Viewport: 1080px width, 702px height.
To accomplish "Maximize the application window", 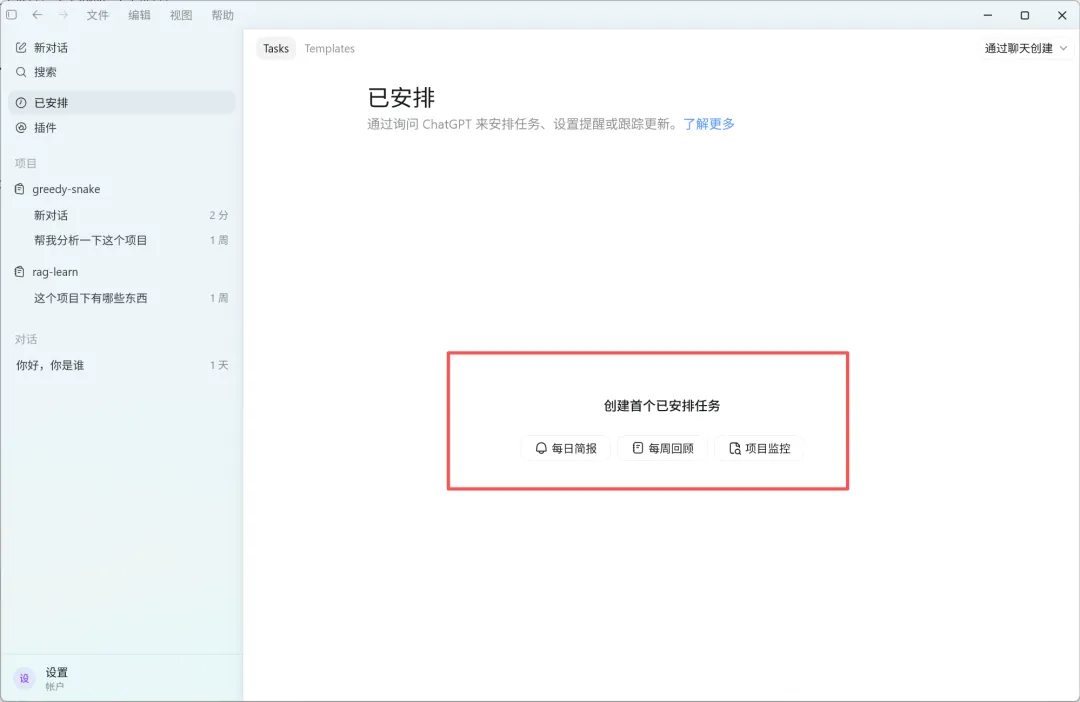I will pos(1025,15).
